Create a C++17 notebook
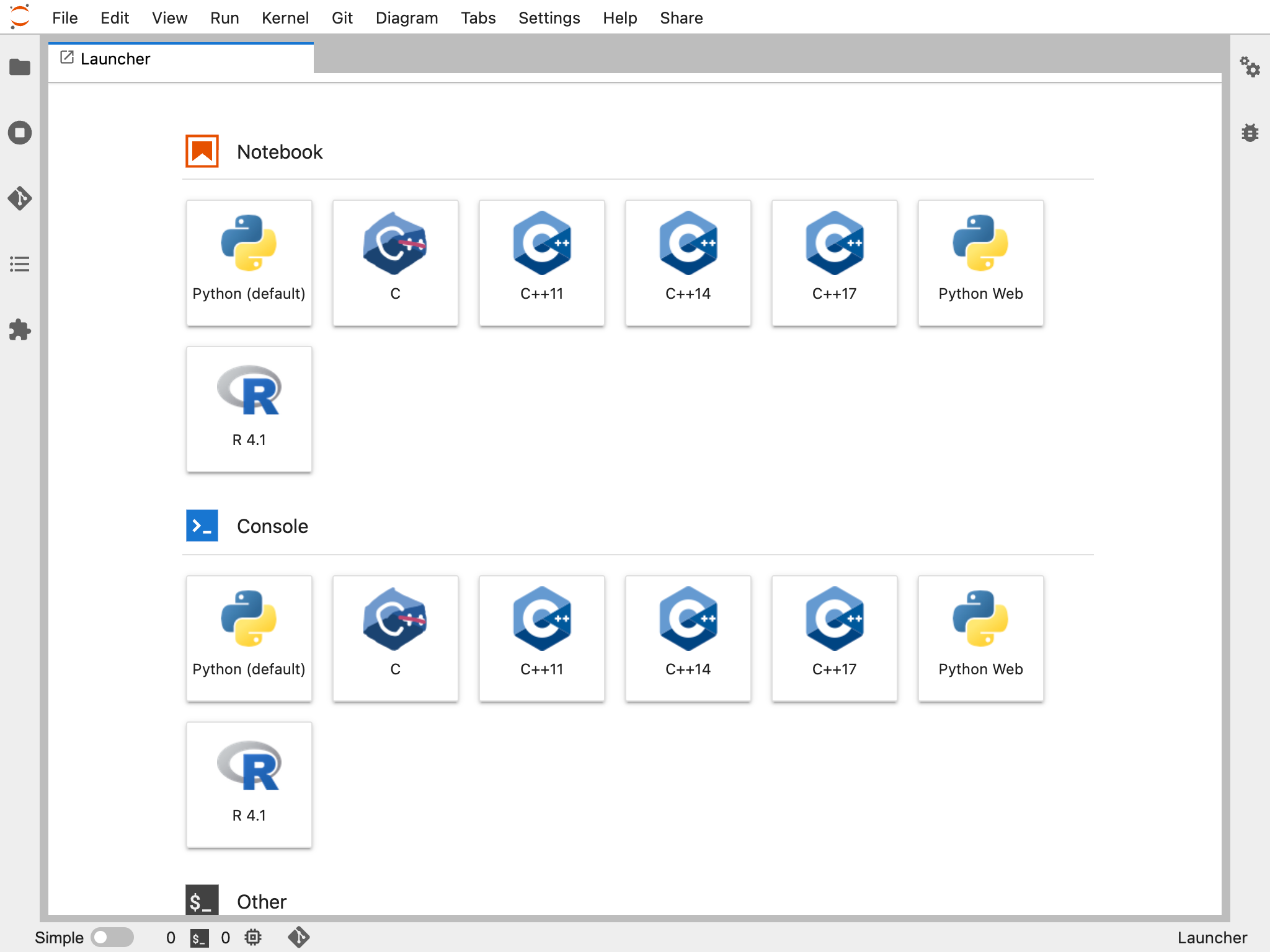1270x952 pixels. [x=835, y=263]
